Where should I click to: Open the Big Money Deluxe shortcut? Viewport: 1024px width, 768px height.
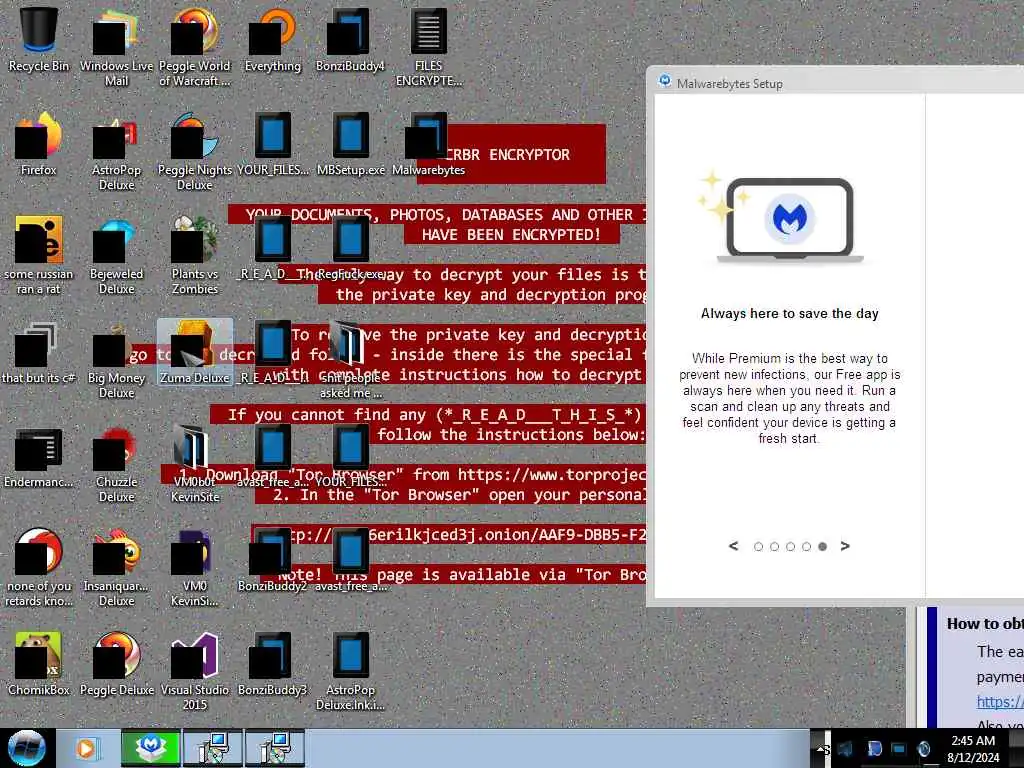click(116, 359)
